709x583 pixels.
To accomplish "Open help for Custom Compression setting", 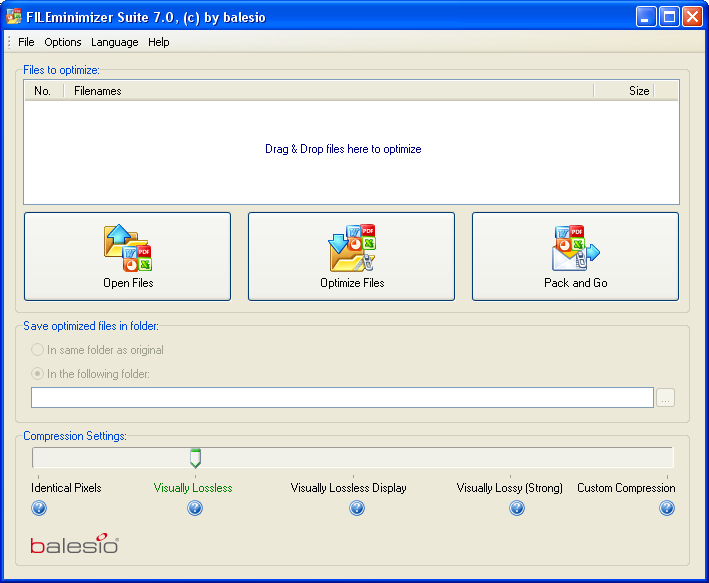I will (667, 508).
